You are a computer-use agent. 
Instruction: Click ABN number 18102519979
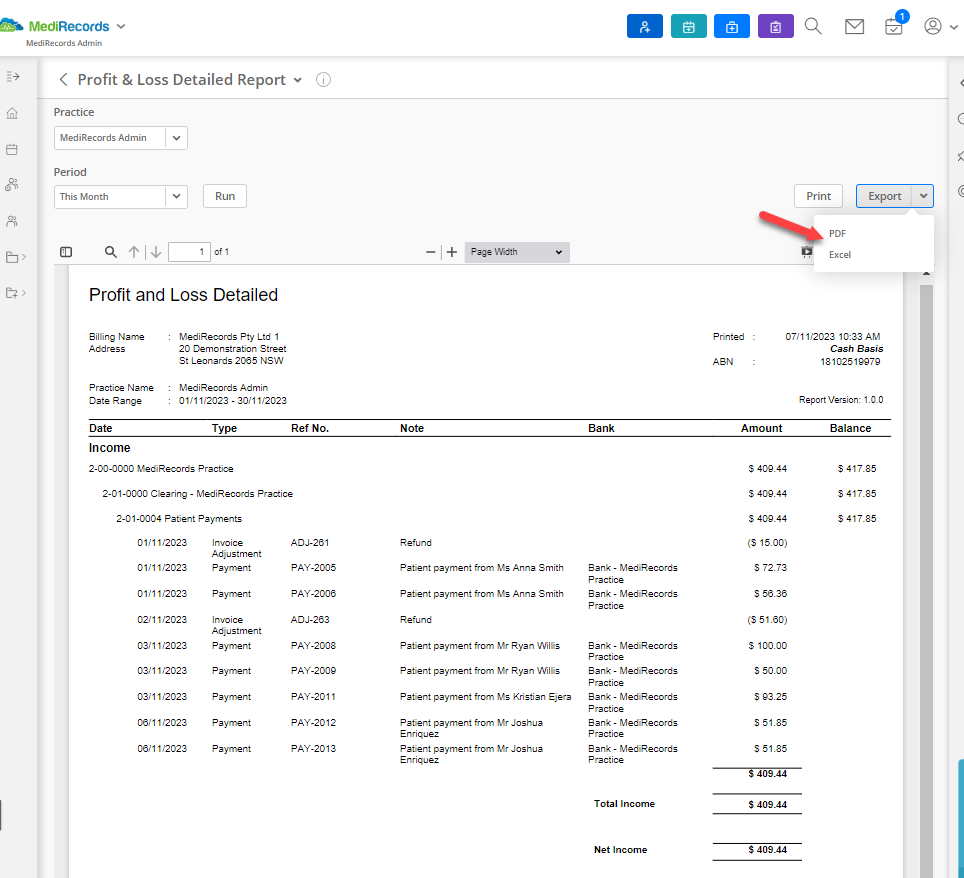(x=850, y=362)
